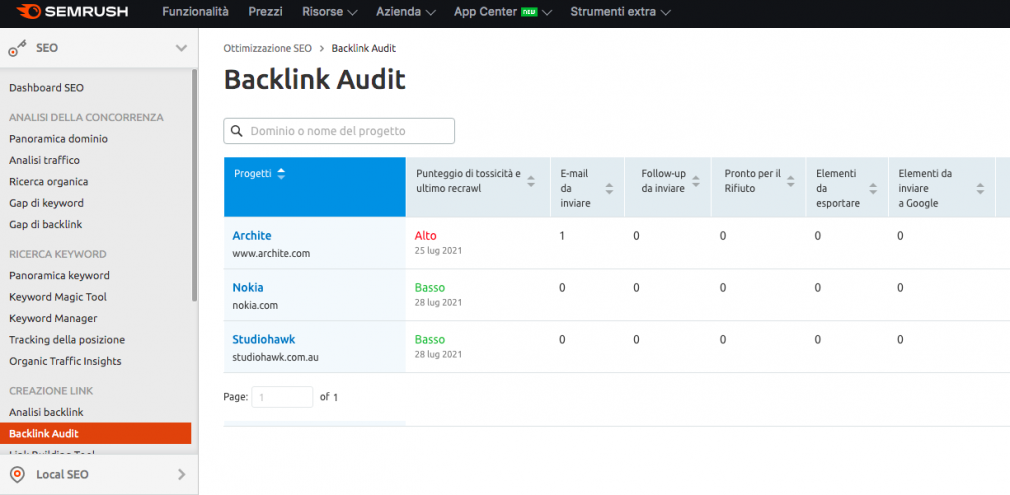The image size is (1010, 495).
Task: Click the Backlink Audit page title
Action: pos(314,81)
